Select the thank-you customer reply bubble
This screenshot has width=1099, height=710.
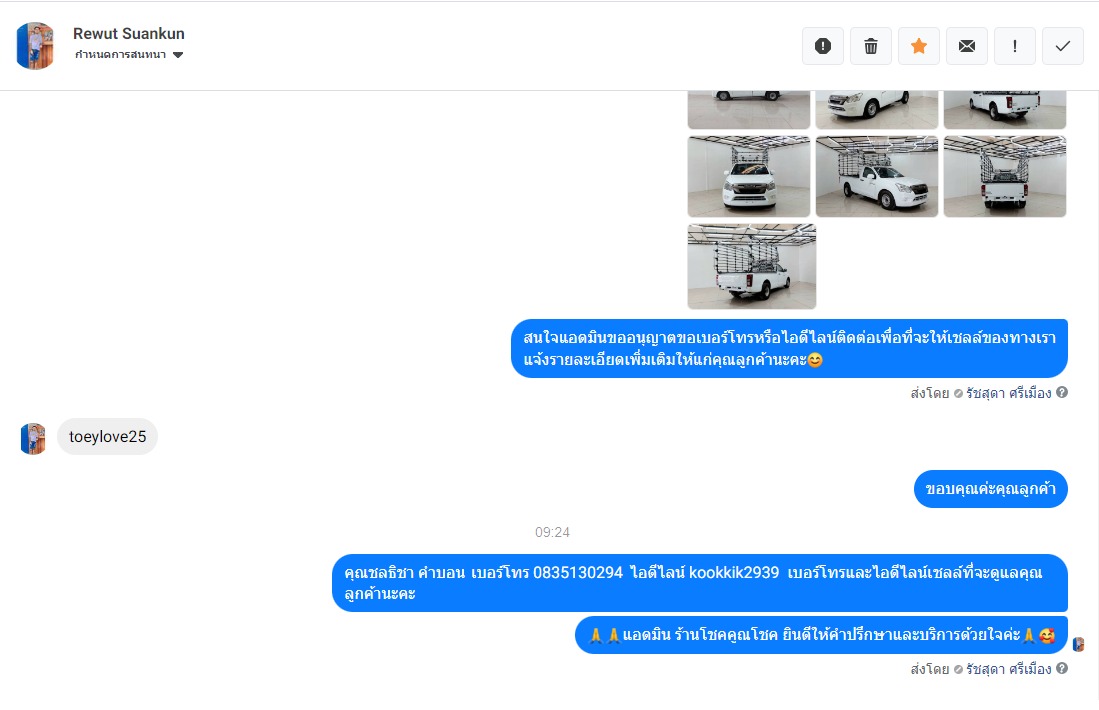click(x=990, y=489)
